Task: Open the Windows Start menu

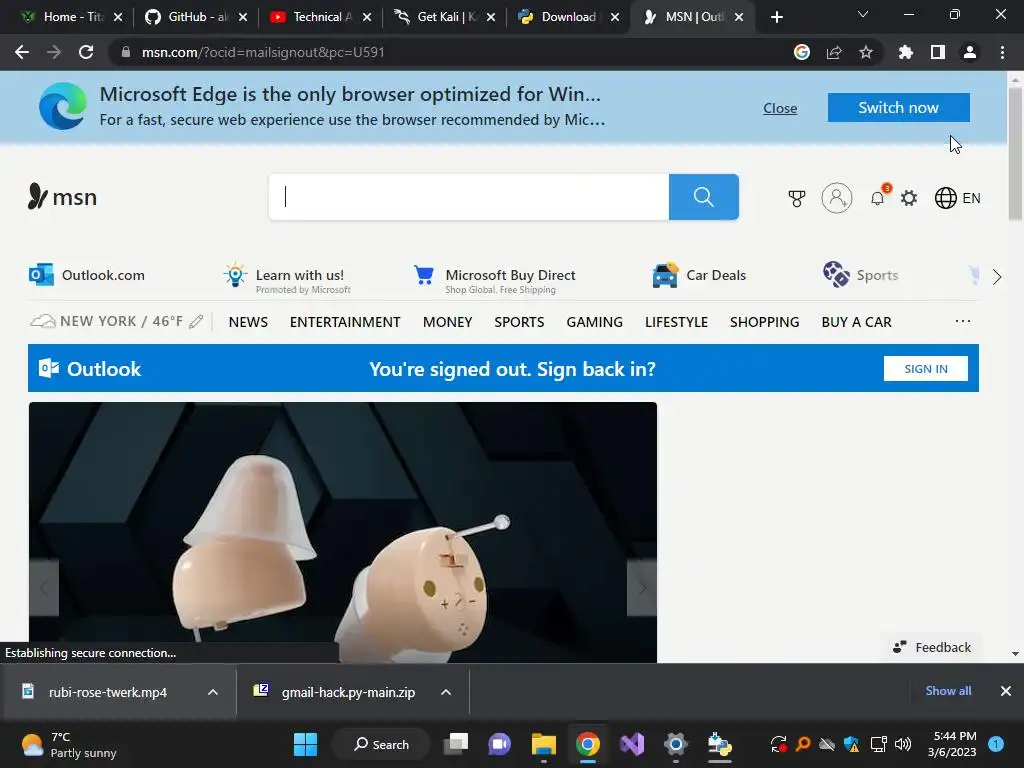Action: (x=305, y=744)
